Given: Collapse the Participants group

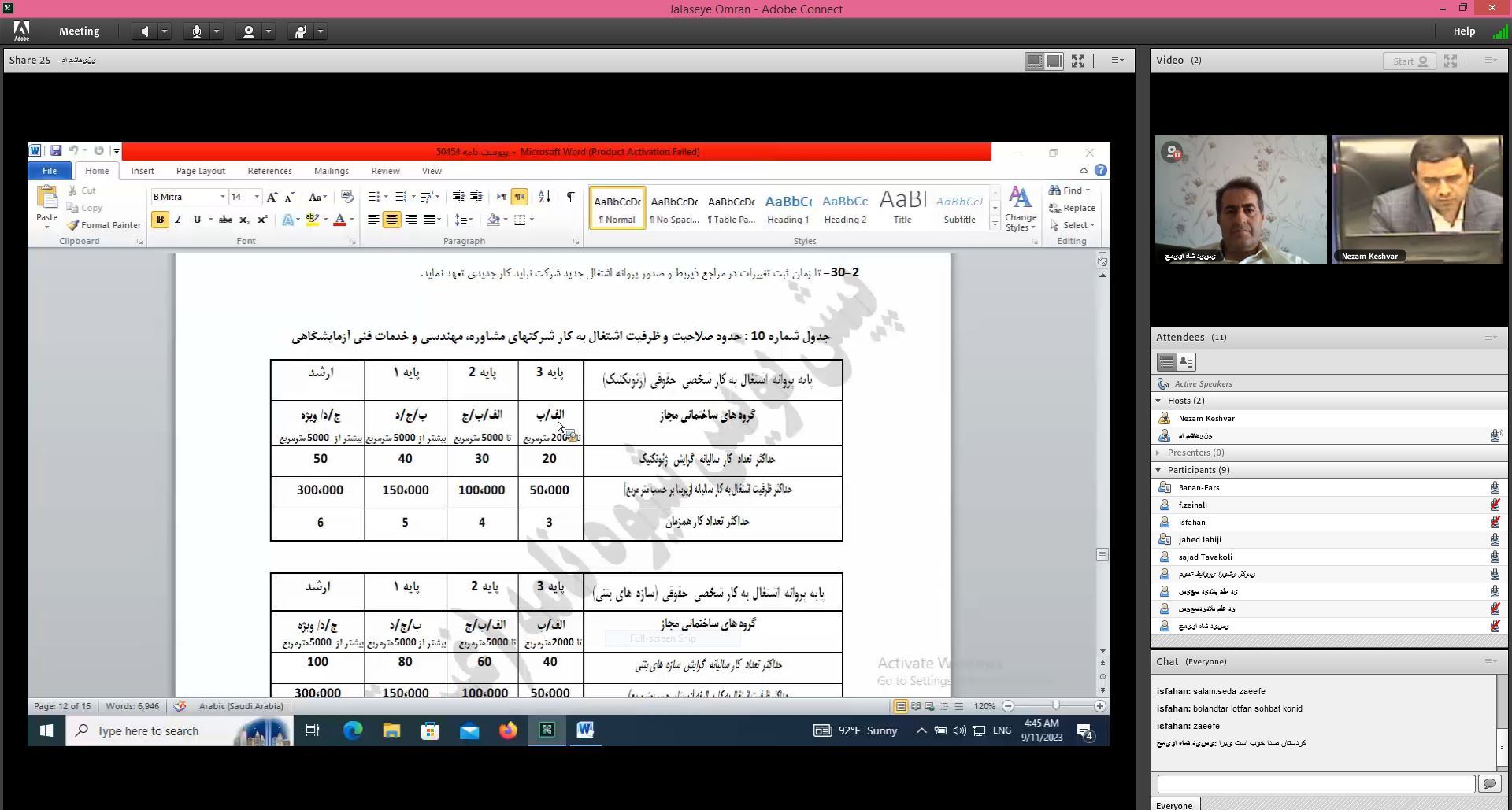Looking at the screenshot, I should [x=1158, y=470].
